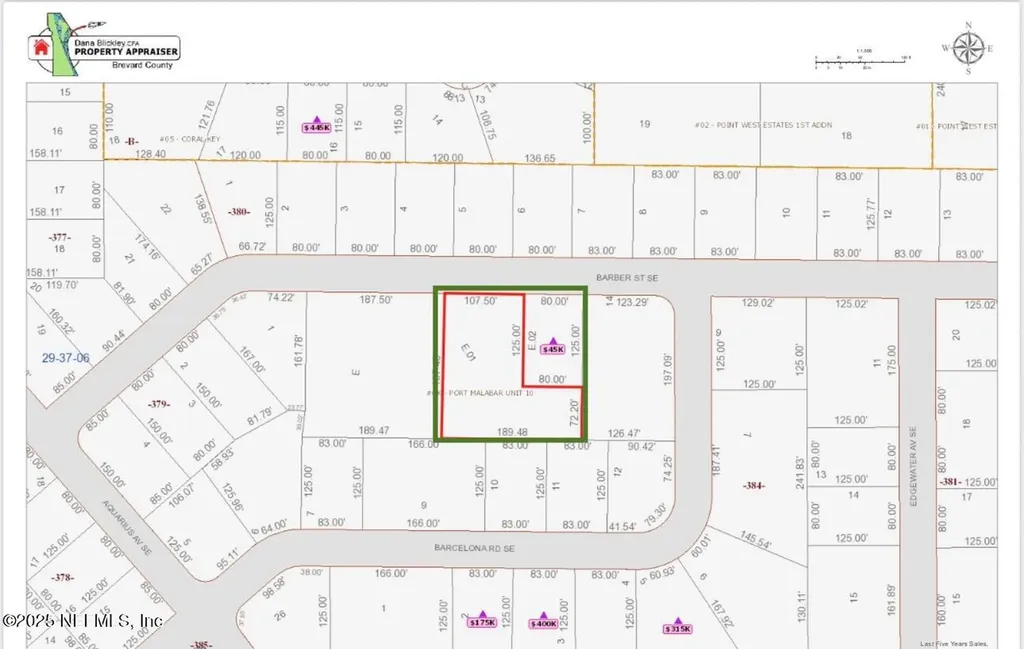The image size is (1024, 649).
Task: Click the 41.54' dimension
Action: coord(622,526)
